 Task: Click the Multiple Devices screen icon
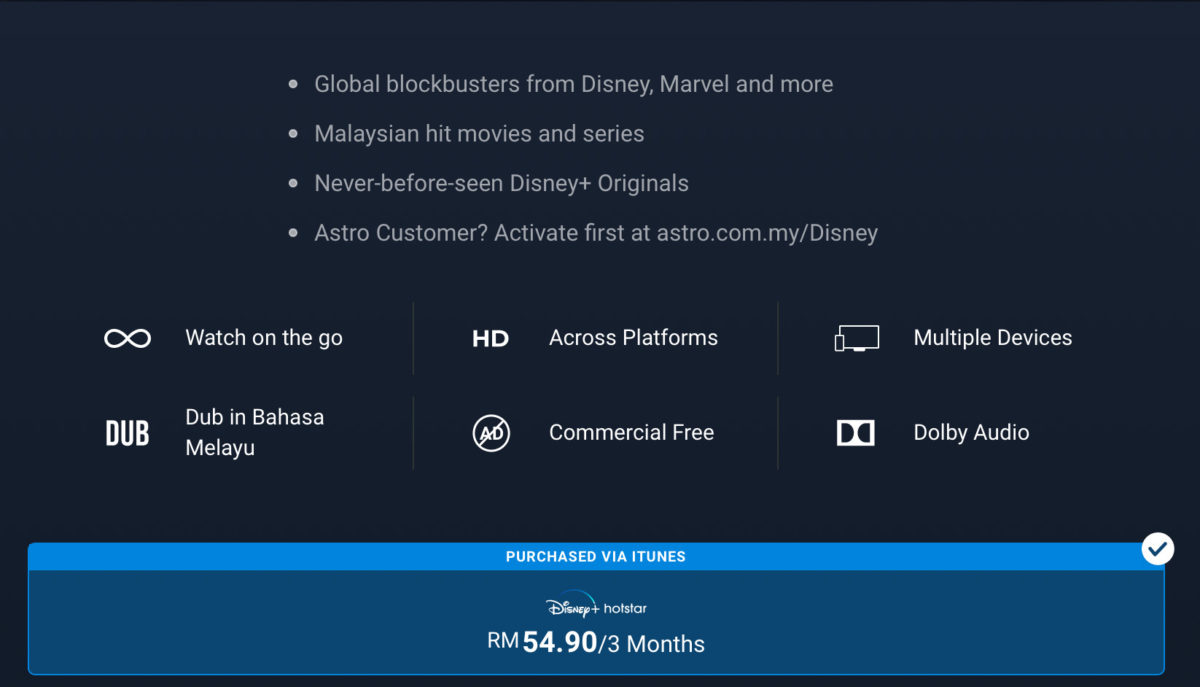[856, 338]
